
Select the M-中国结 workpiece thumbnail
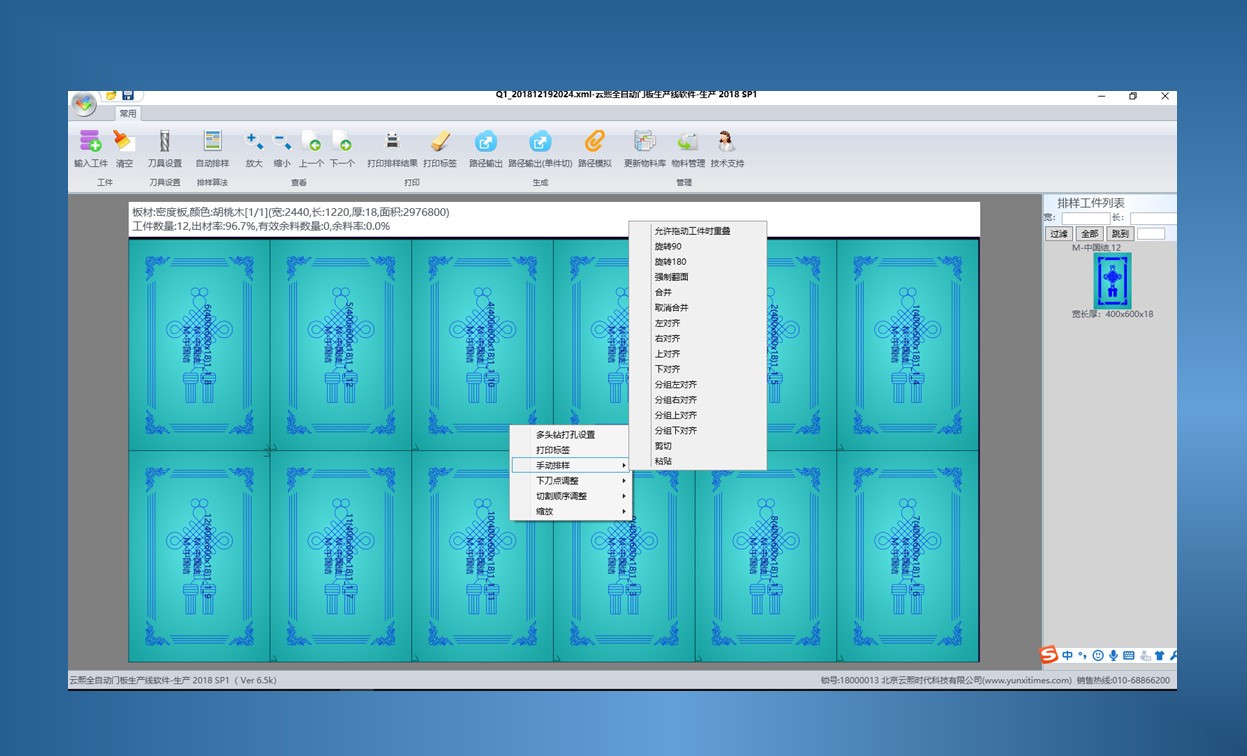tap(1112, 280)
